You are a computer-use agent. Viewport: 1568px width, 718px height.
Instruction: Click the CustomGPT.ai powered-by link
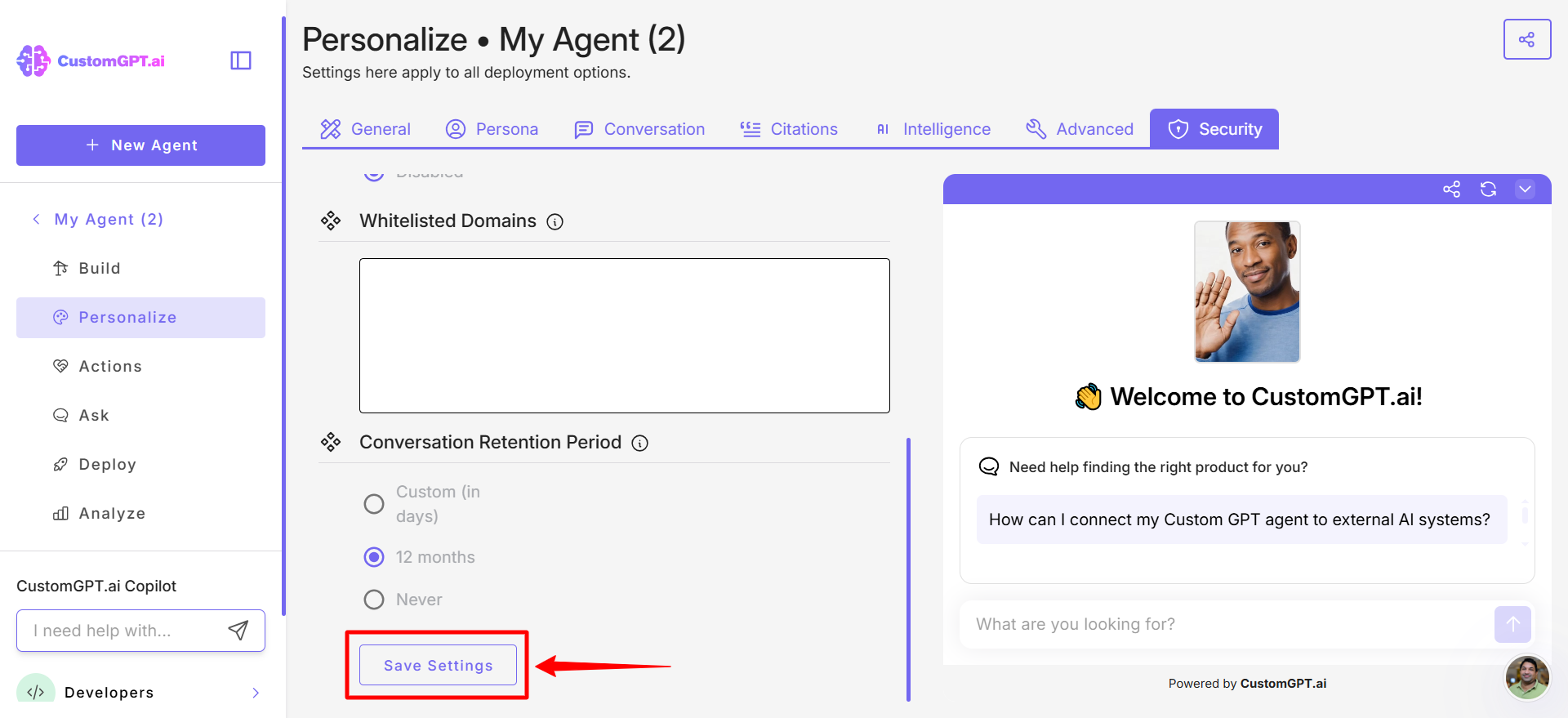coord(1283,684)
